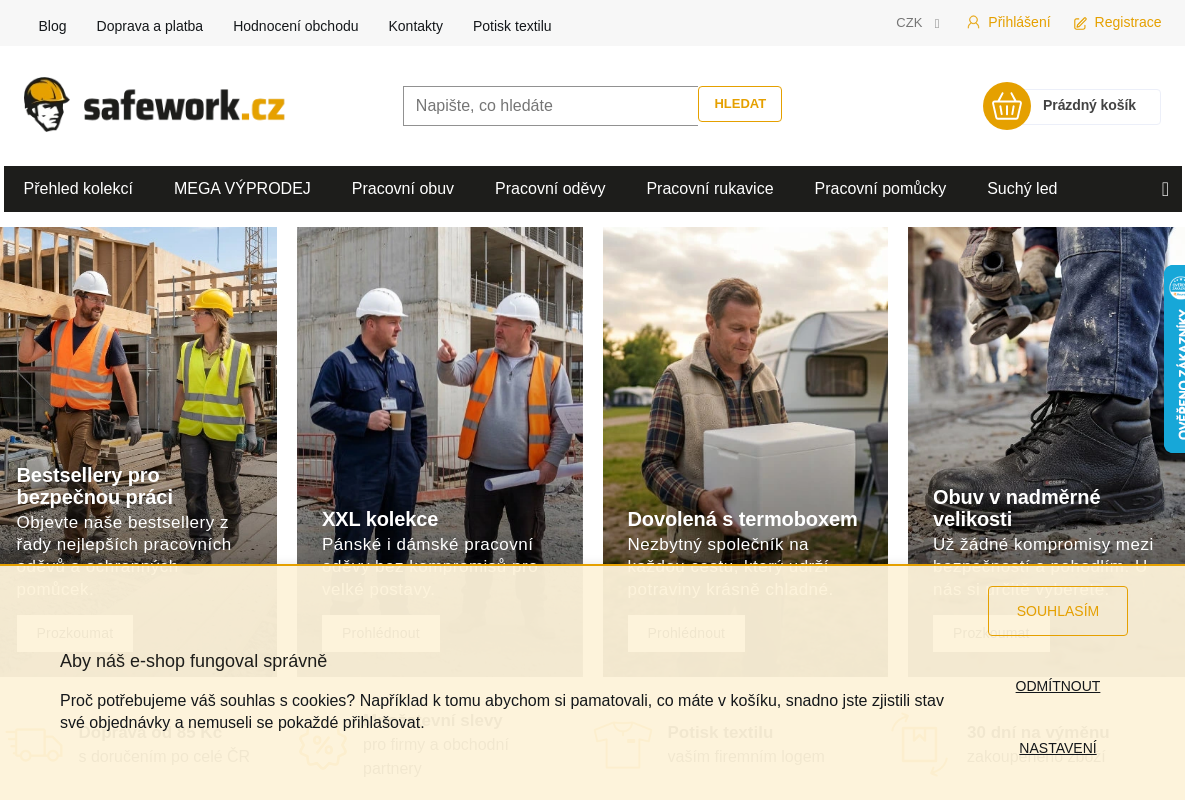Open Pracovní pomůcky category
1200x800 pixels.
[880, 189]
